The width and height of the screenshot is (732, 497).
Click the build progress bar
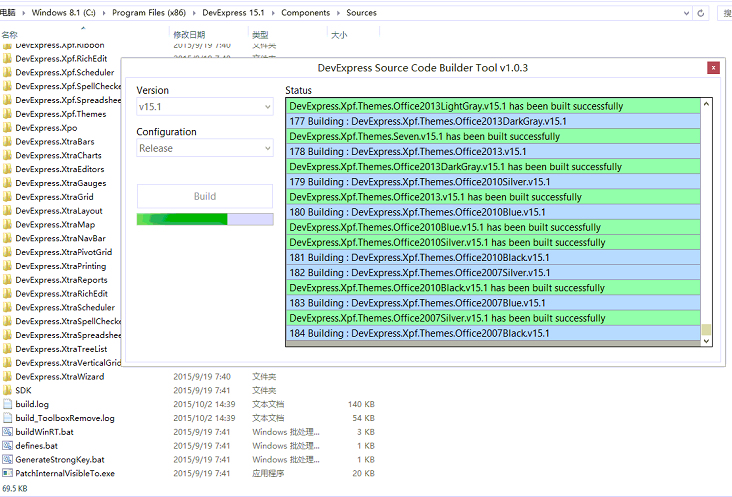(x=204, y=219)
